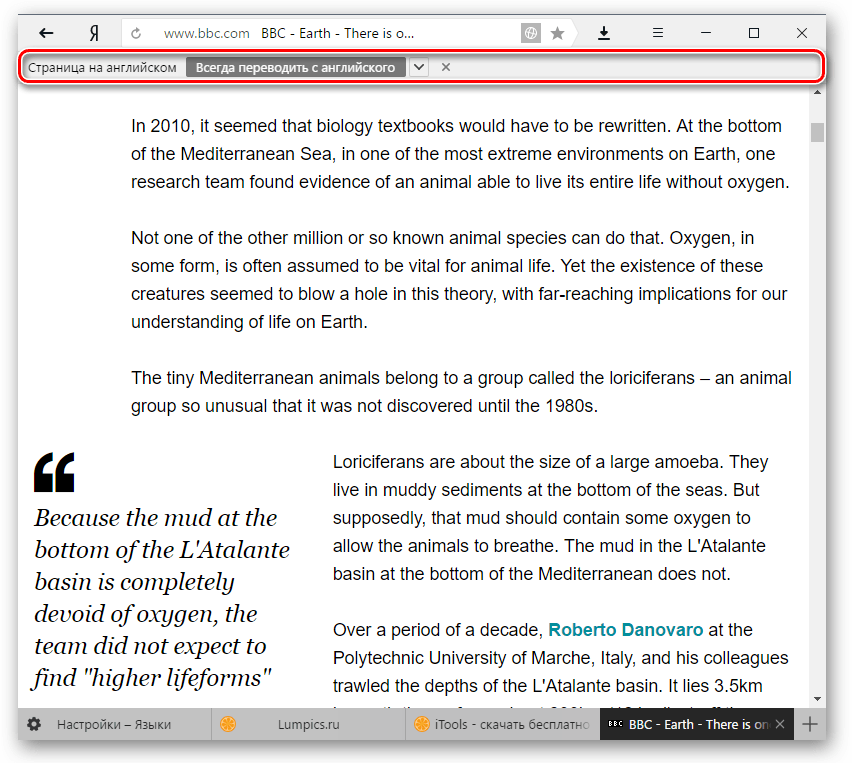Reload the page with refresh icon
Screen dimensions: 852x763
click(x=136, y=34)
